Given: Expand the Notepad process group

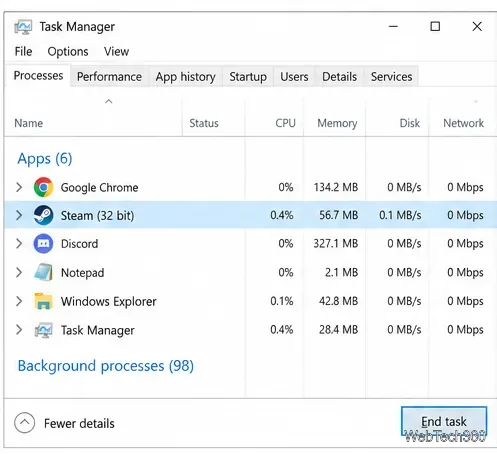Looking at the screenshot, I should point(19,272).
